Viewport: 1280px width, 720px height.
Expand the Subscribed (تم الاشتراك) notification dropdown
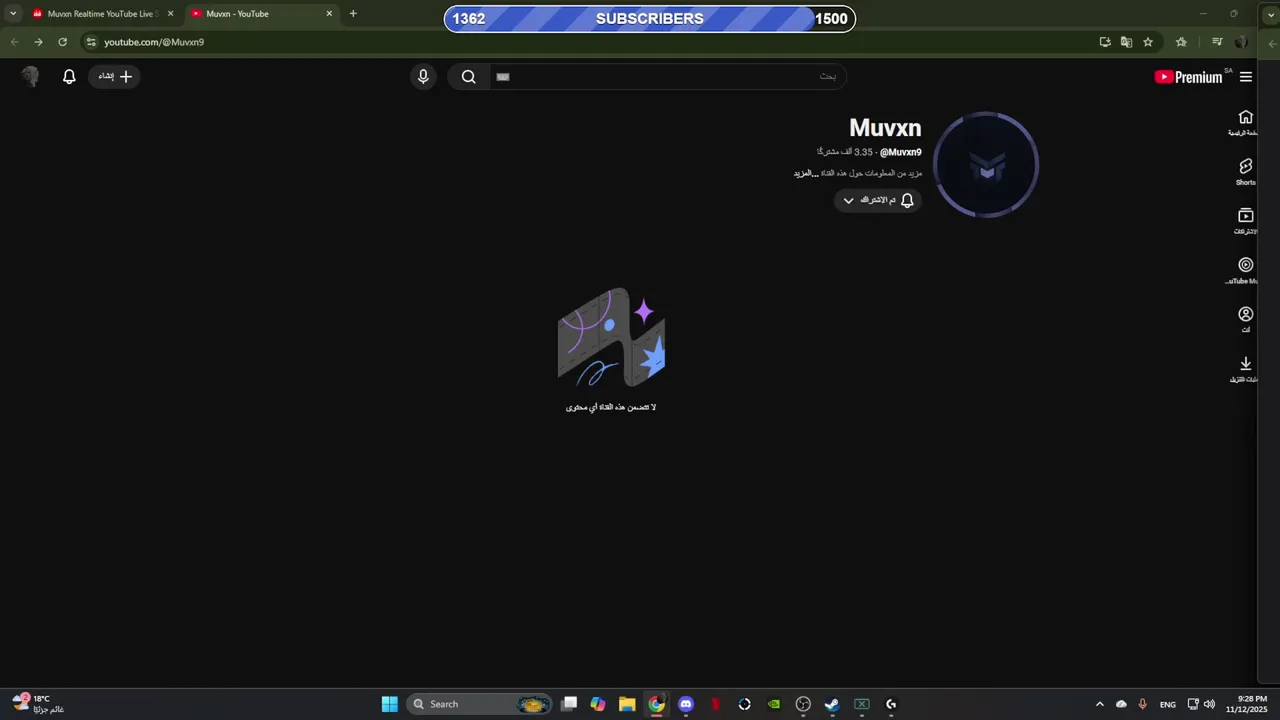[877, 200]
